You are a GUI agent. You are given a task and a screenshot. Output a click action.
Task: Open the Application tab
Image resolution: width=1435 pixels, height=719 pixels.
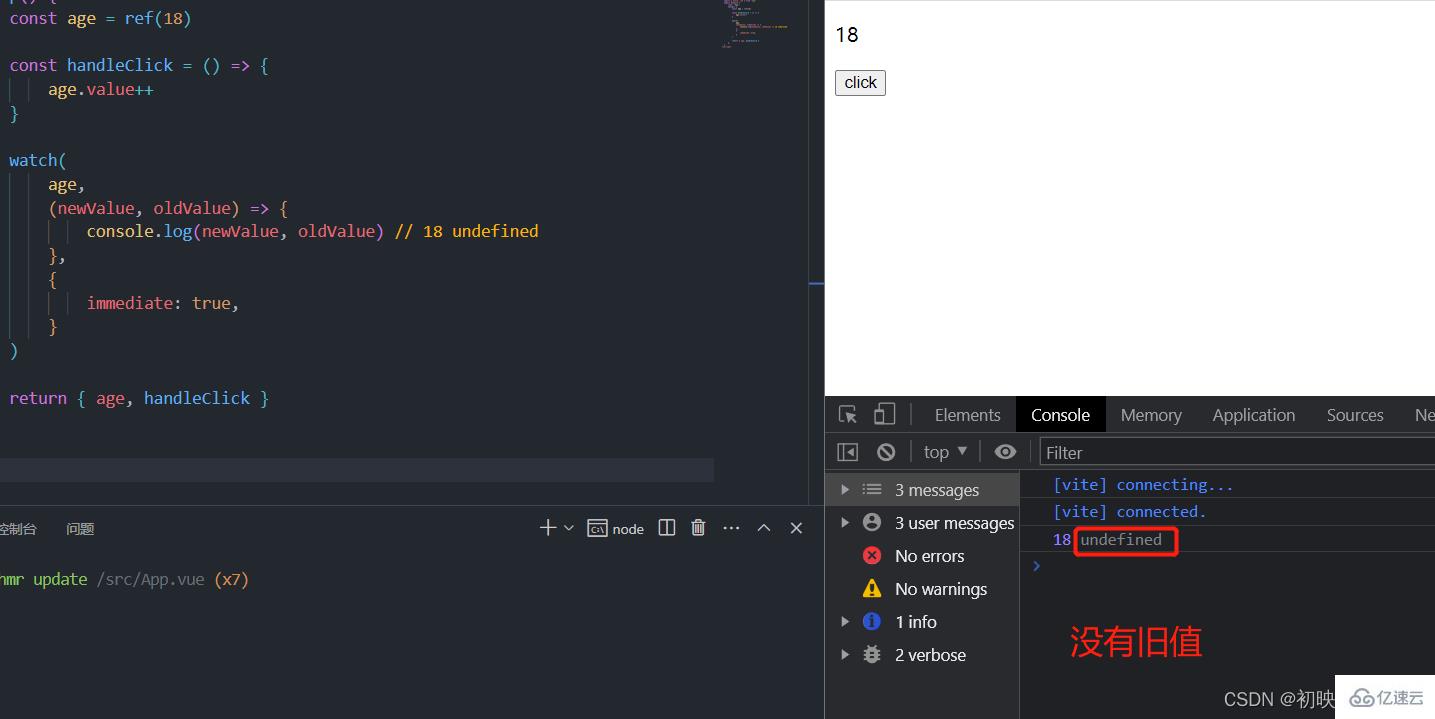click(1253, 415)
